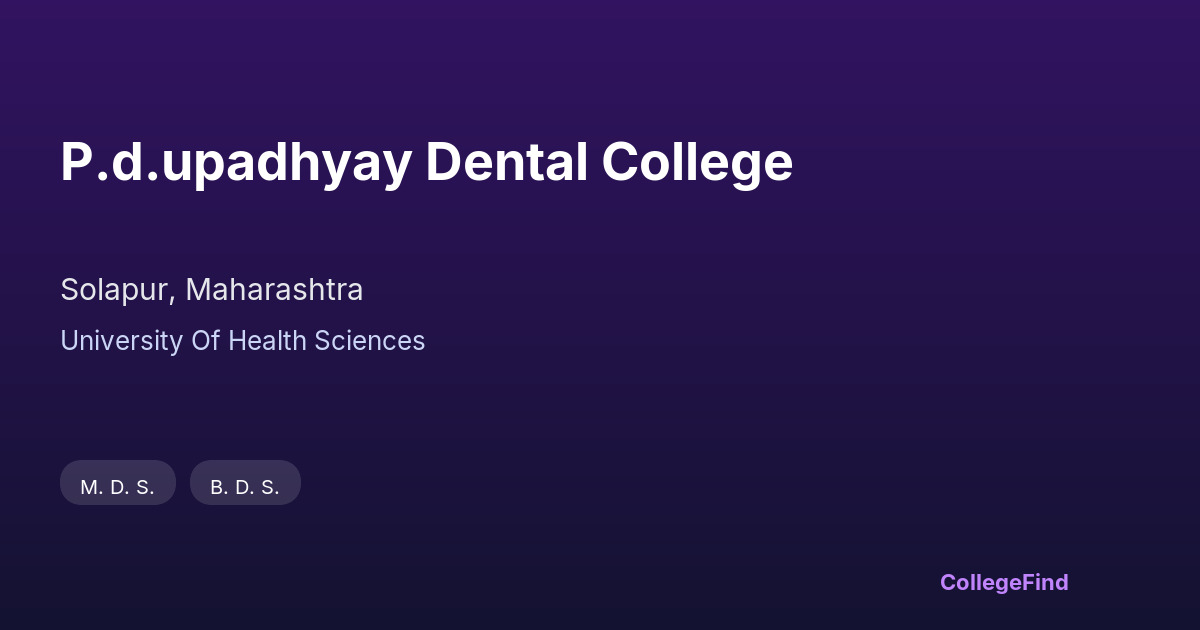
Task: Click the letter "B." in the B. D. S. tag
Action: click(x=219, y=487)
